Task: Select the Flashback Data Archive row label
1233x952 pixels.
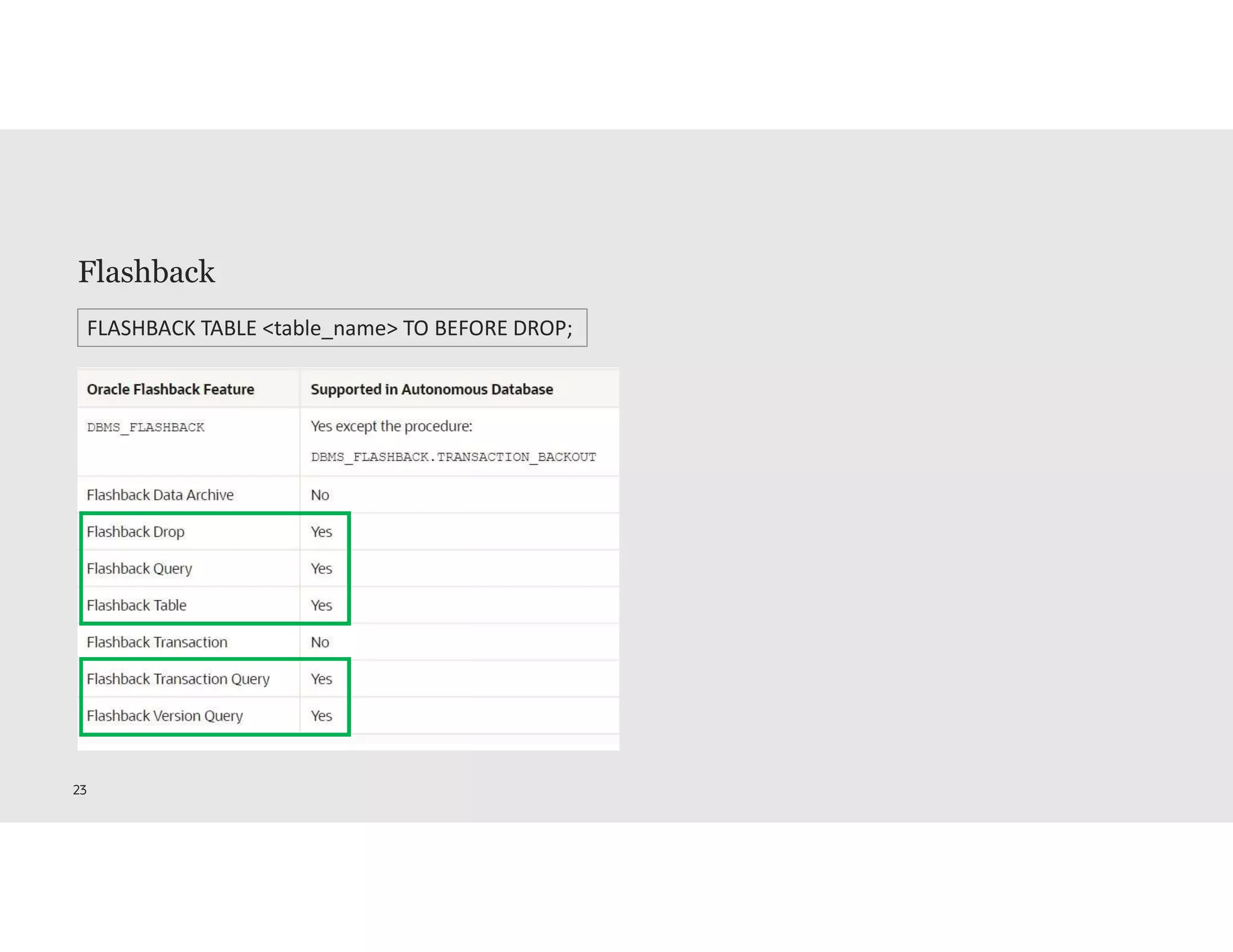Action: tap(160, 495)
